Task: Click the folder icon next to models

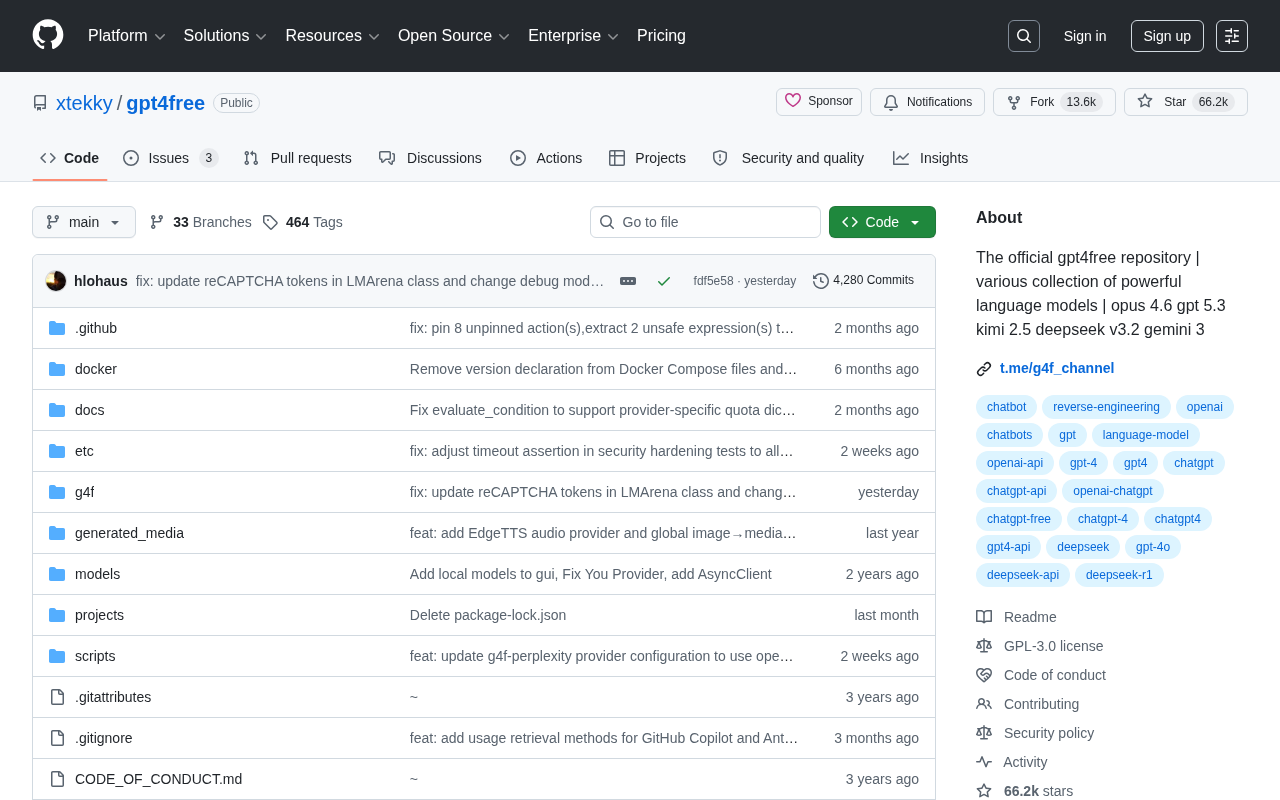Action: [x=57, y=574]
